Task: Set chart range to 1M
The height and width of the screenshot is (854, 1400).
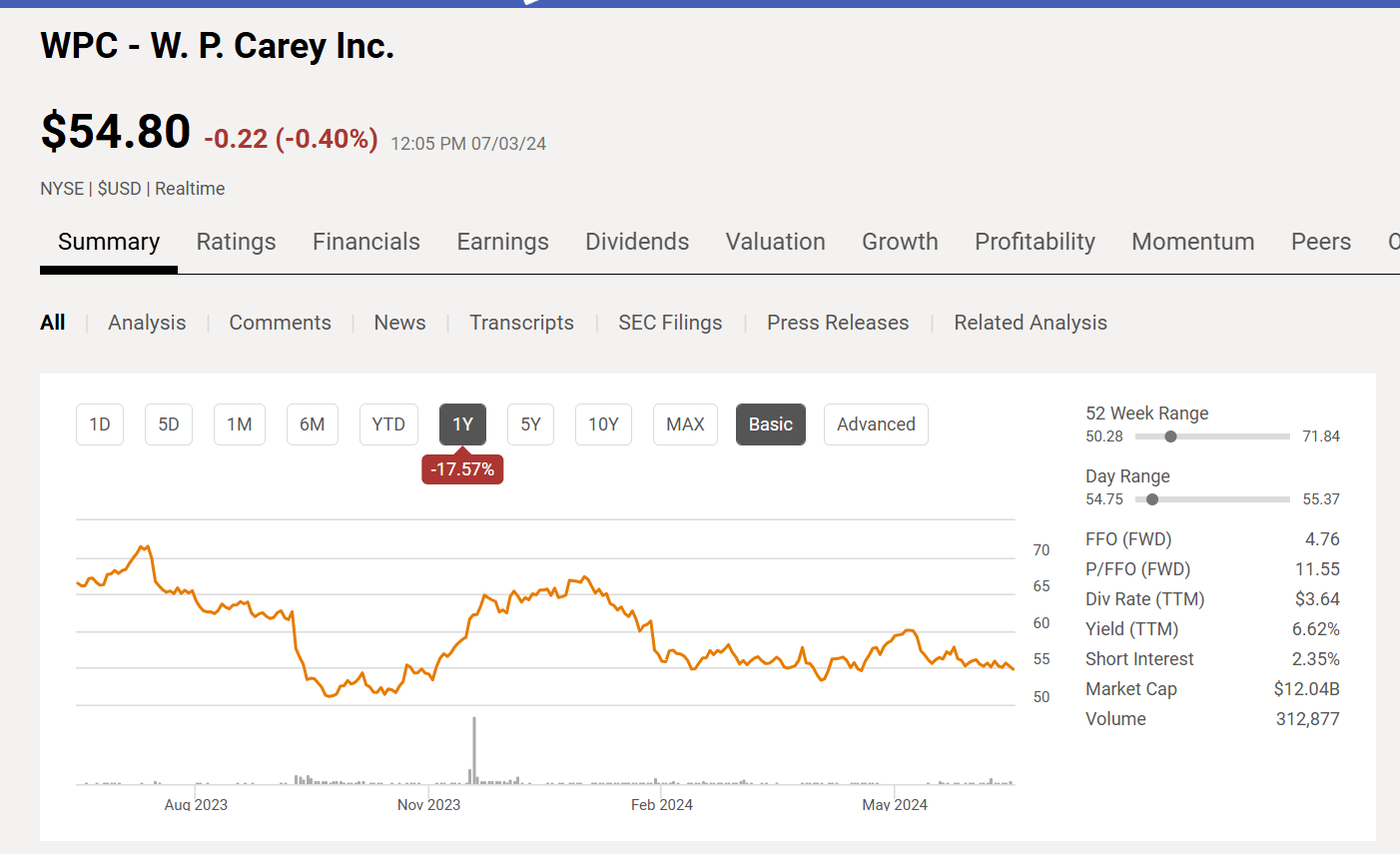Action: [240, 425]
